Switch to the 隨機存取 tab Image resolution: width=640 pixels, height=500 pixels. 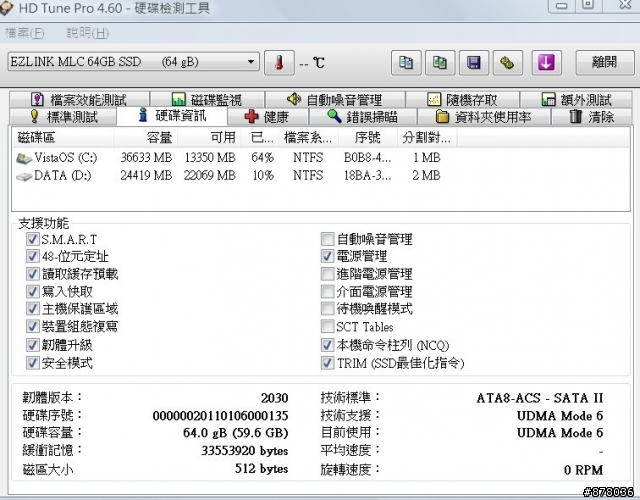462,100
